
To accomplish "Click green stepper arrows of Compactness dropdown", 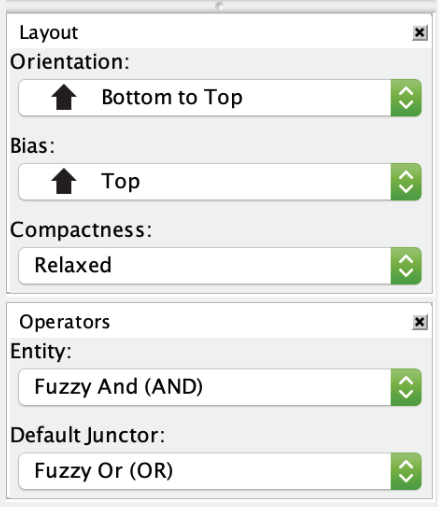I will [x=406, y=266].
